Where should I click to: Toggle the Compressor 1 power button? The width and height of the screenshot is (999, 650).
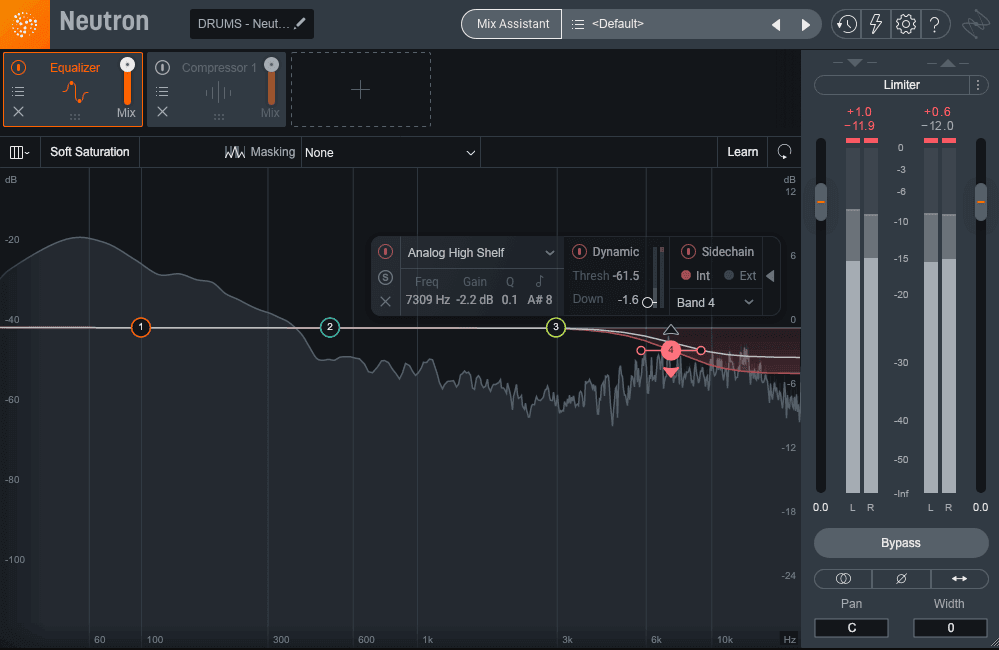[162, 67]
